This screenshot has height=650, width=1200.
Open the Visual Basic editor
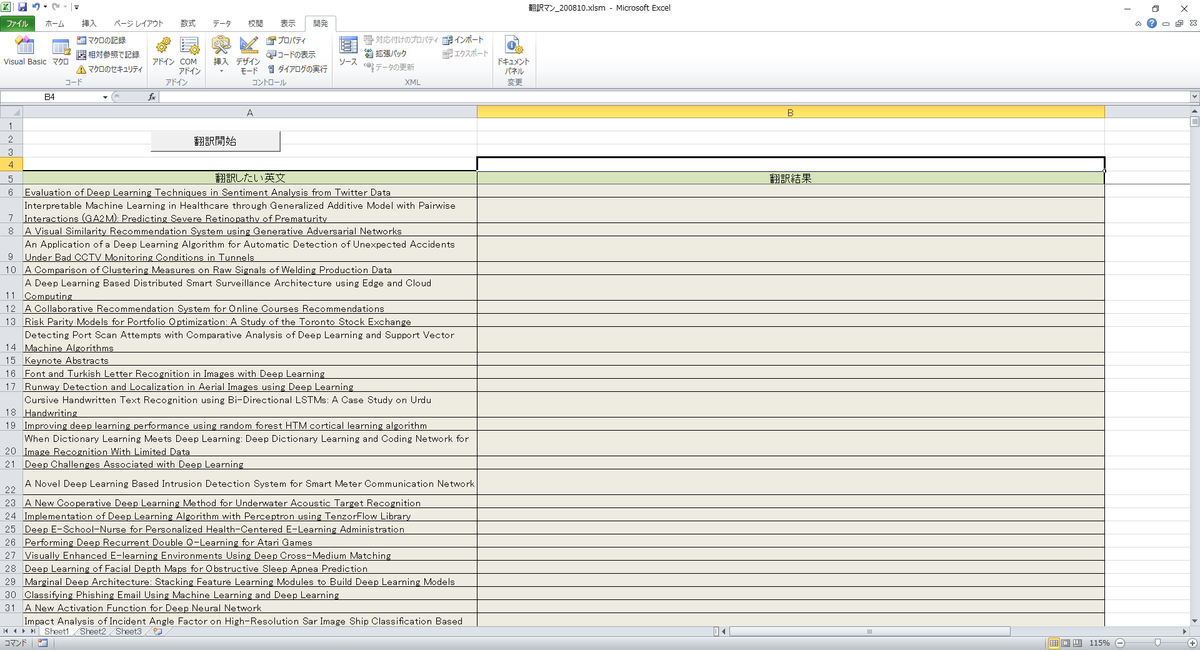click(x=24, y=52)
